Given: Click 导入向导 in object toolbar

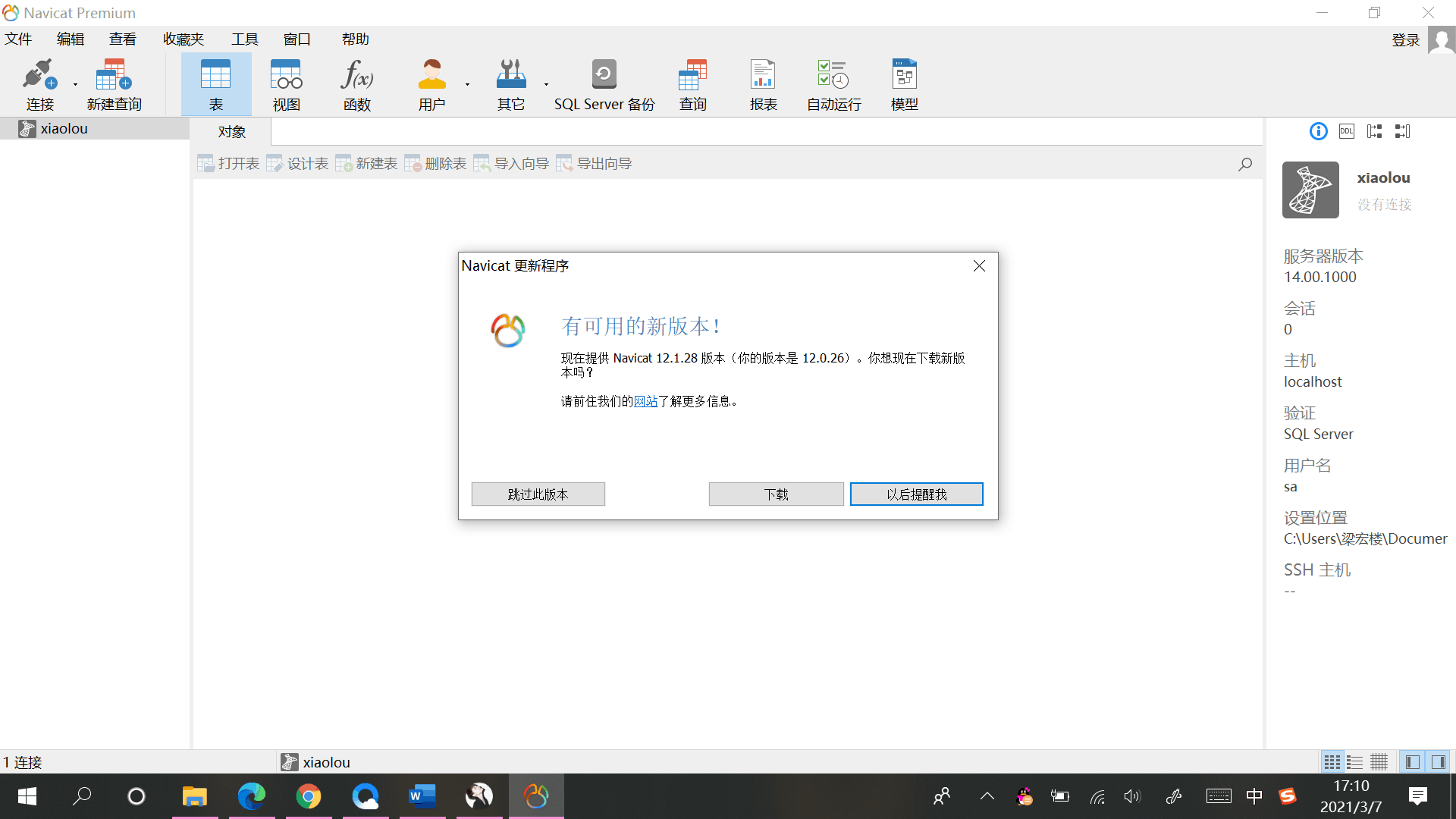Looking at the screenshot, I should (511, 164).
